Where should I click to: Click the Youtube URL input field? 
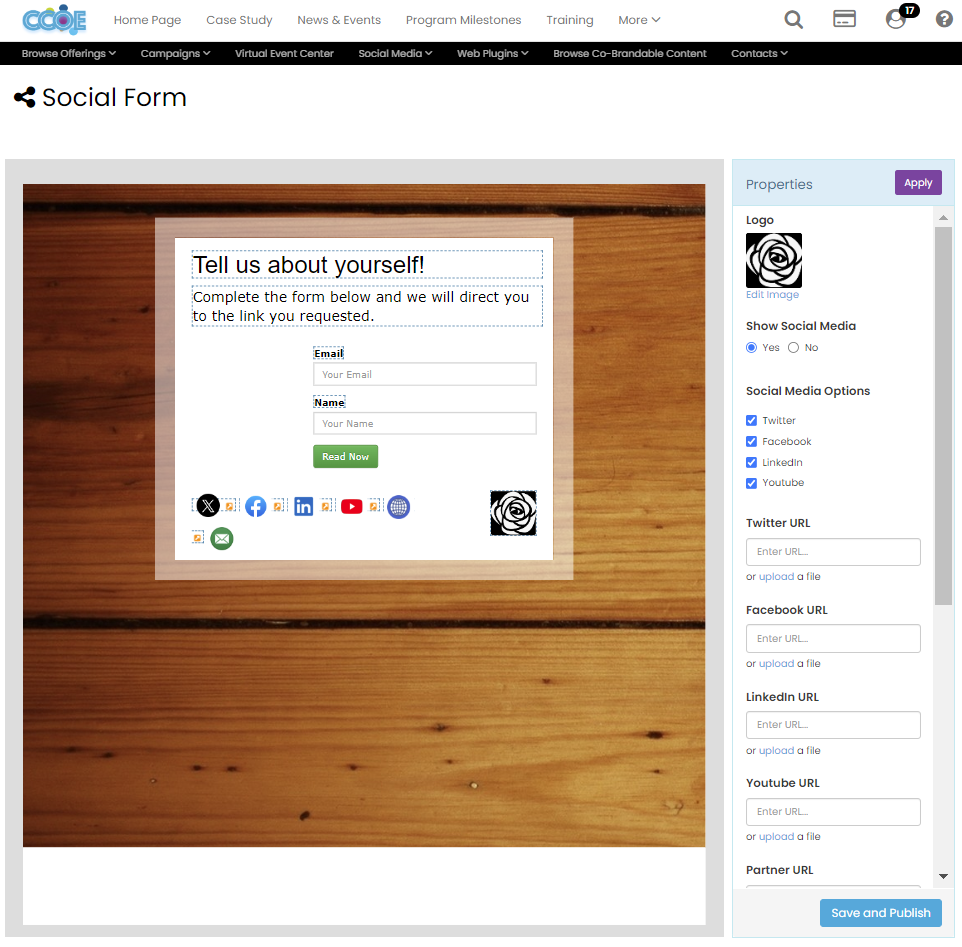click(x=833, y=812)
